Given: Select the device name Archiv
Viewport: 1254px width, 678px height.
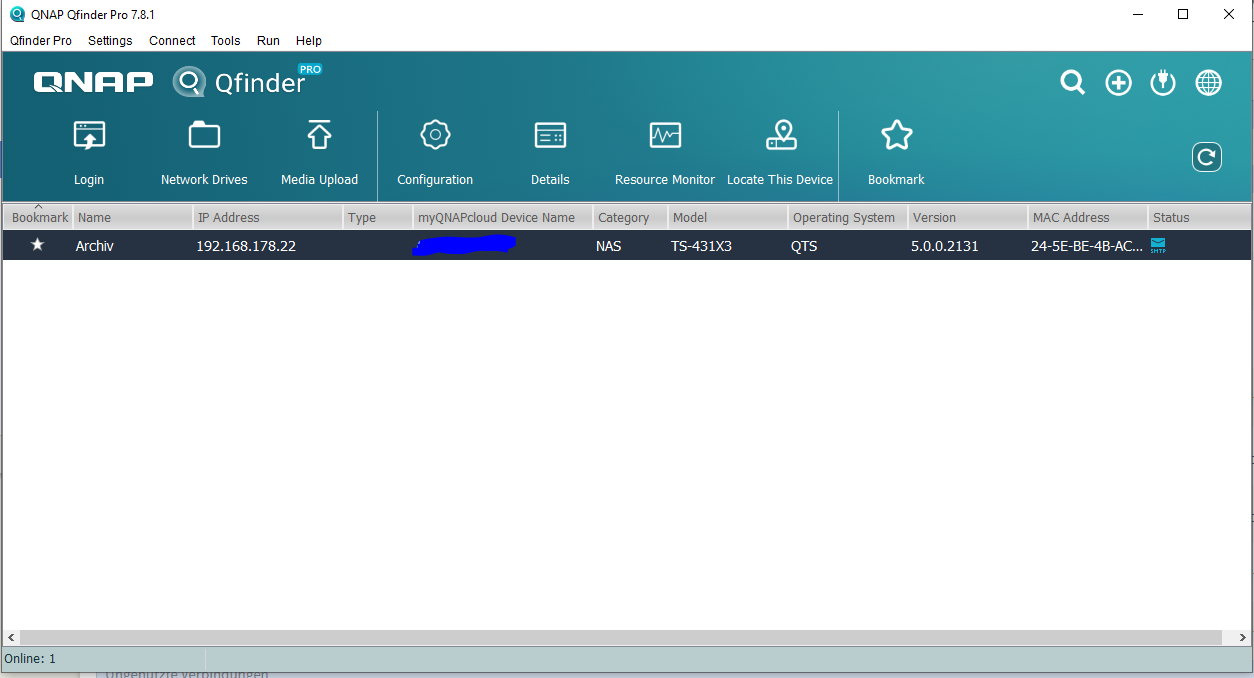Looking at the screenshot, I should click(x=95, y=245).
